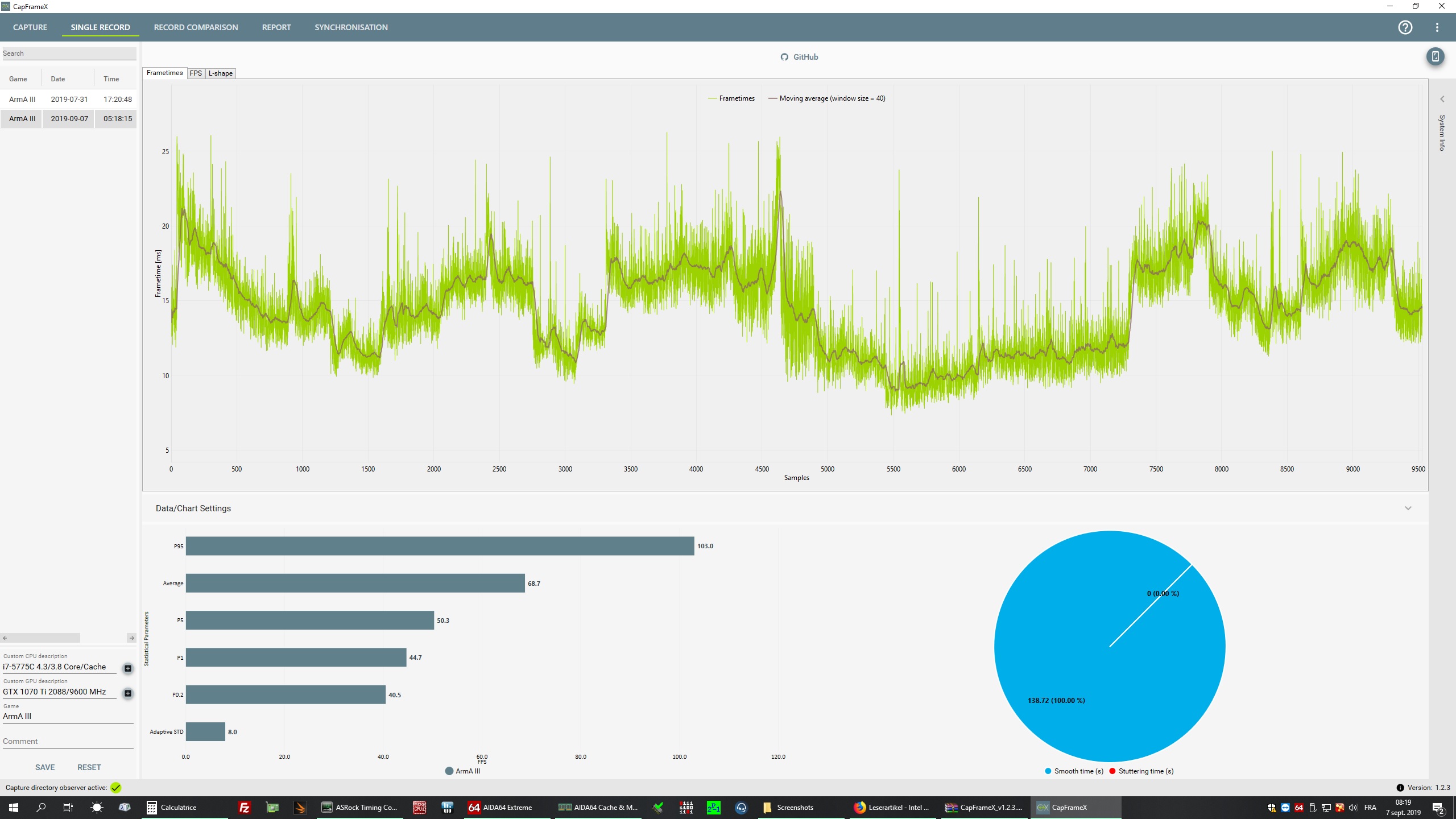Open the three-dot options menu
1456x819 pixels.
click(1437, 27)
